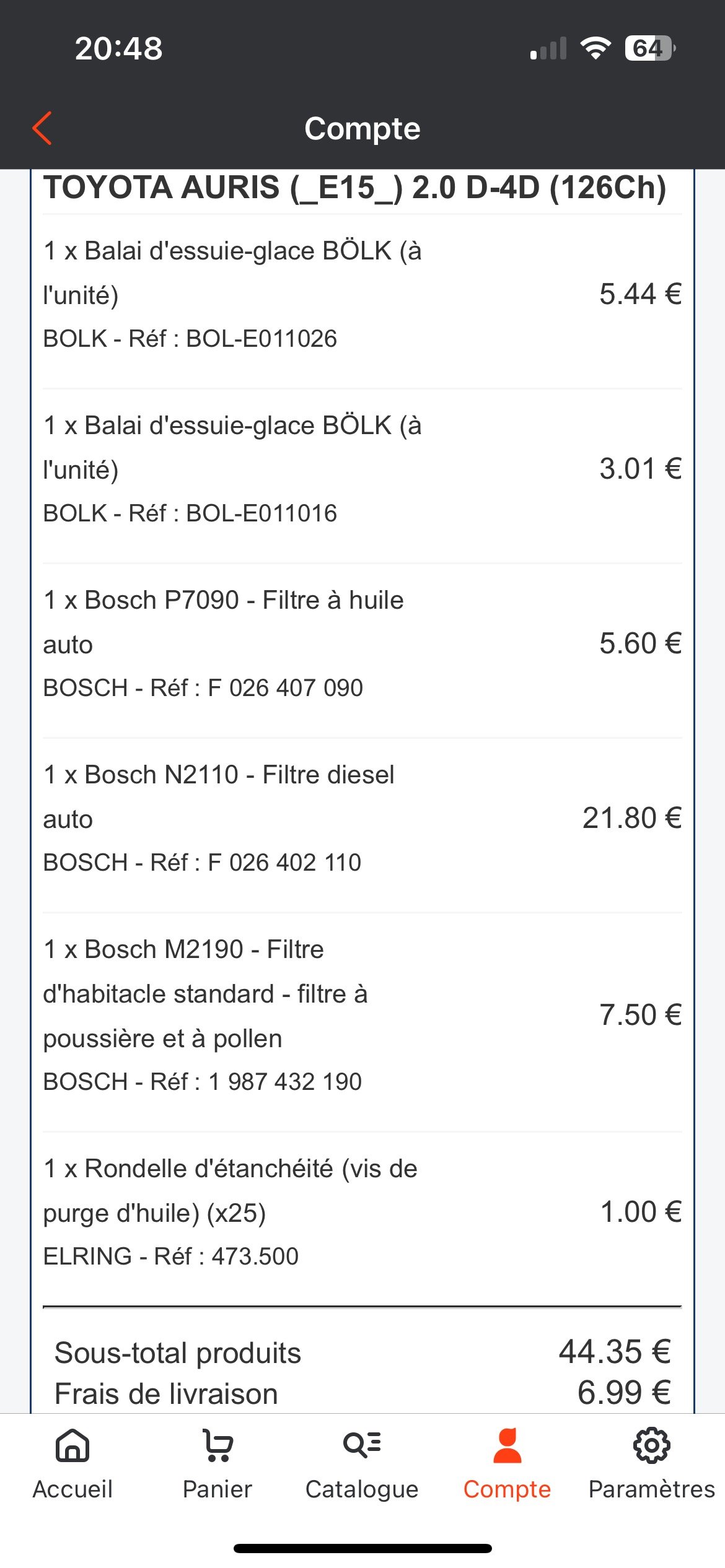Viewport: 725px width, 1568px height.
Task: Tap the Compte page title
Action: coord(362,129)
